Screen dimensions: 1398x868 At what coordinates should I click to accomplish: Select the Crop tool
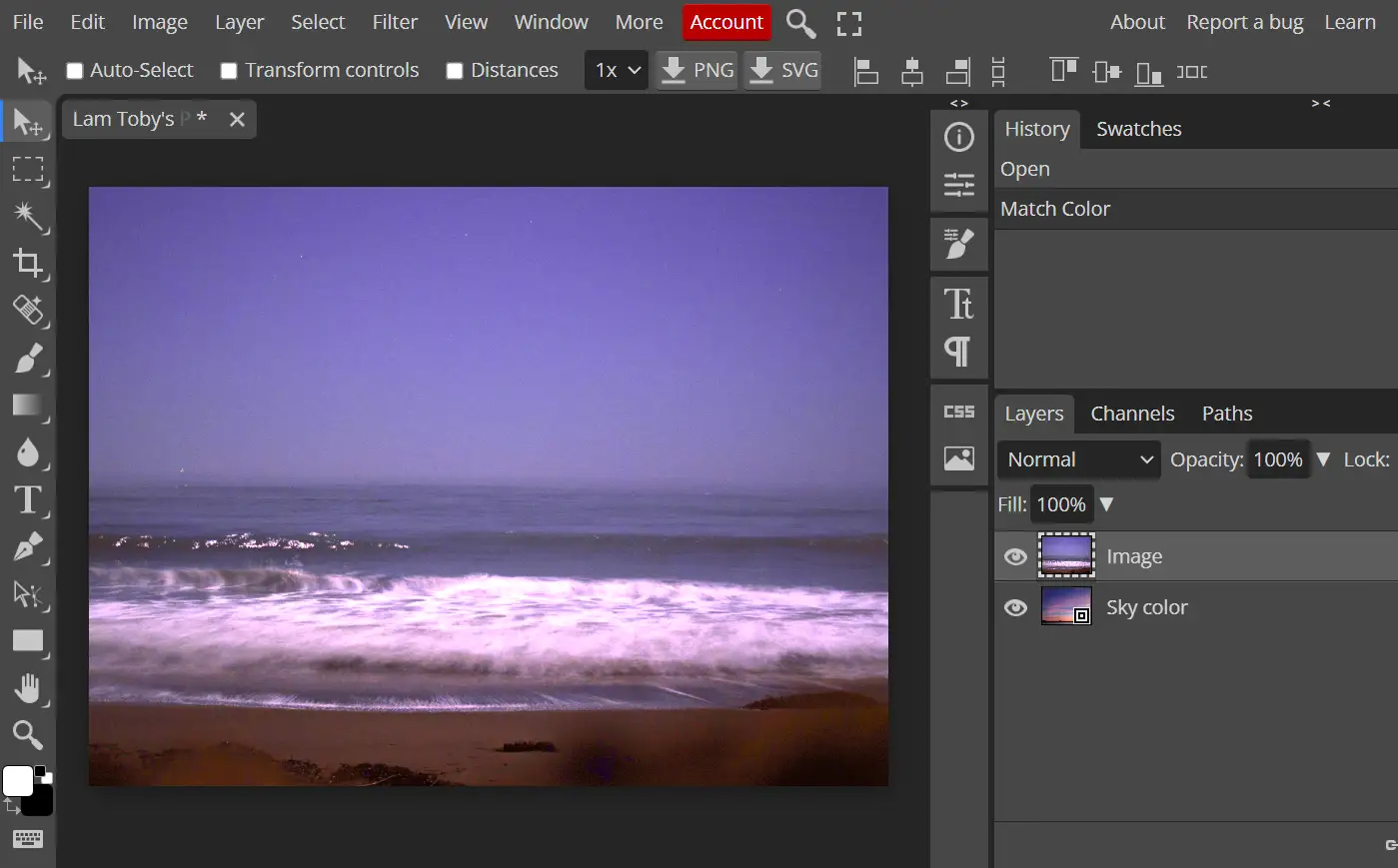pos(27,264)
